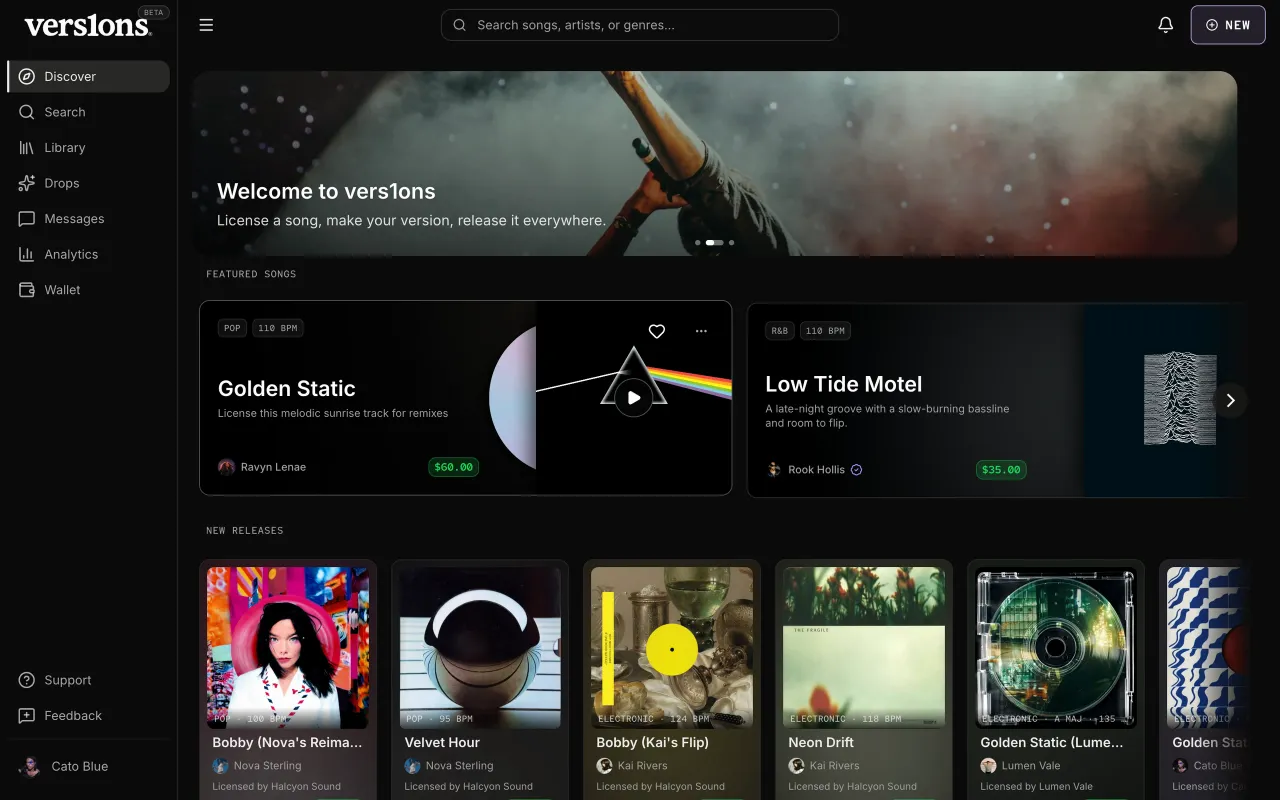
Task: Open the Low Tide Motel title
Action: tap(844, 384)
